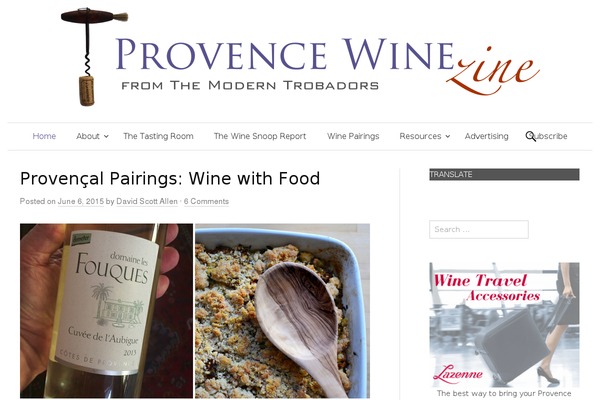The image size is (600, 400).
Task: Open the Advertising page
Action: [x=486, y=136]
